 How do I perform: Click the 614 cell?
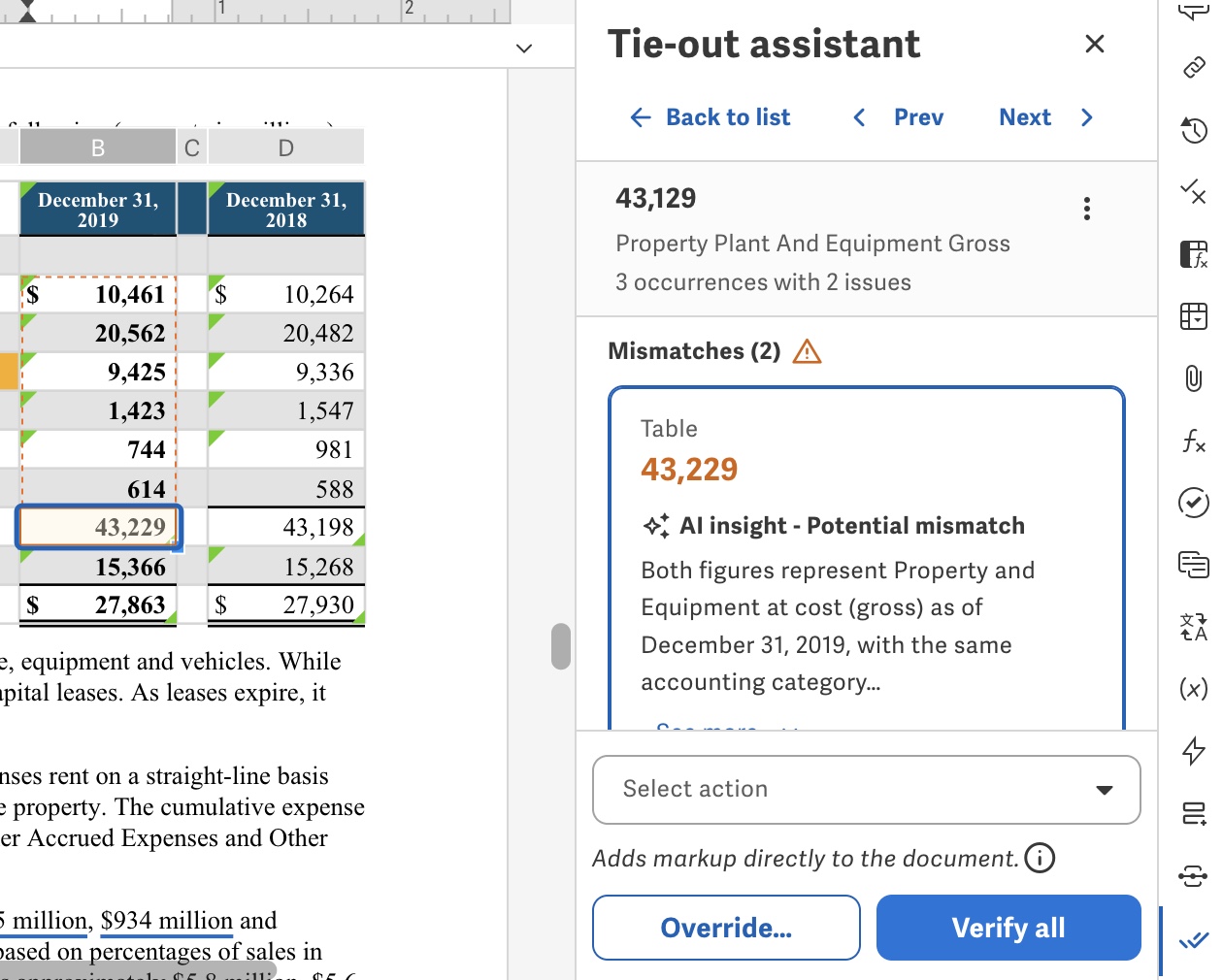click(98, 488)
